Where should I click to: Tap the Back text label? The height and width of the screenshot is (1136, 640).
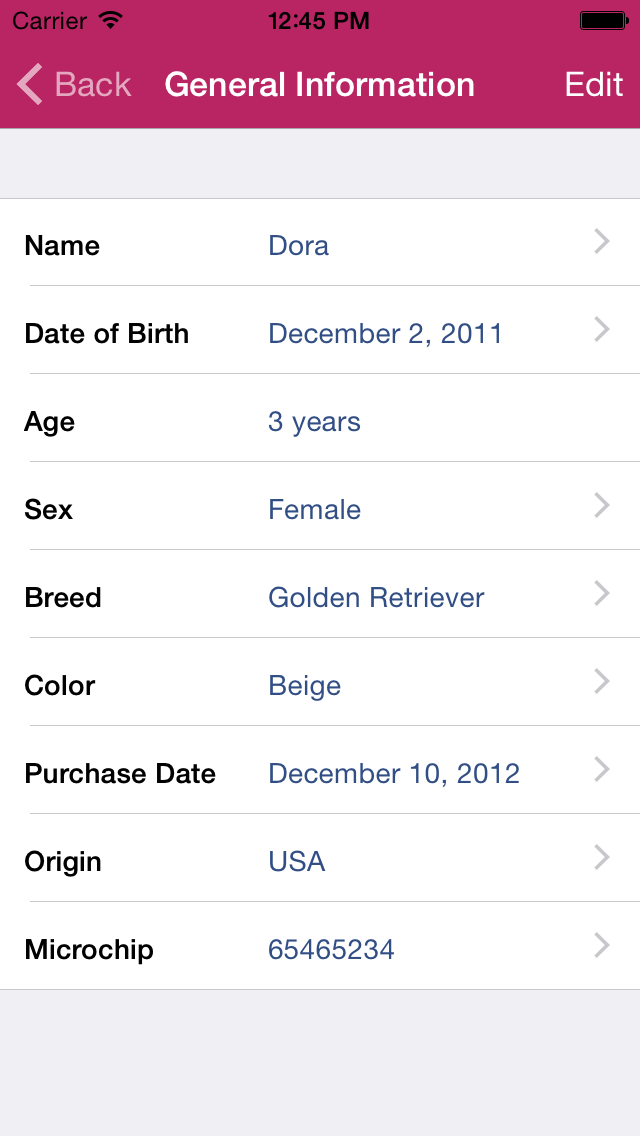93,85
